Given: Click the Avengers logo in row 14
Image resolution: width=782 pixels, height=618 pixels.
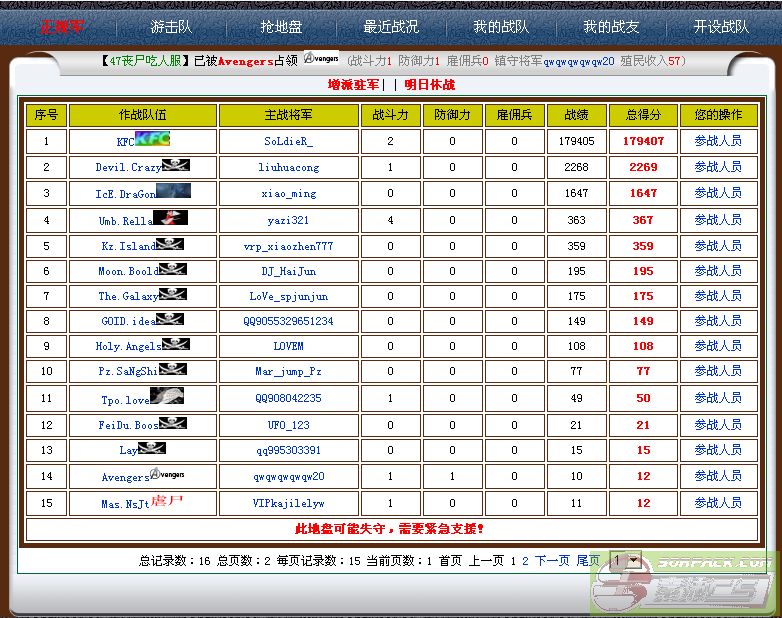Looking at the screenshot, I should click(167, 474).
